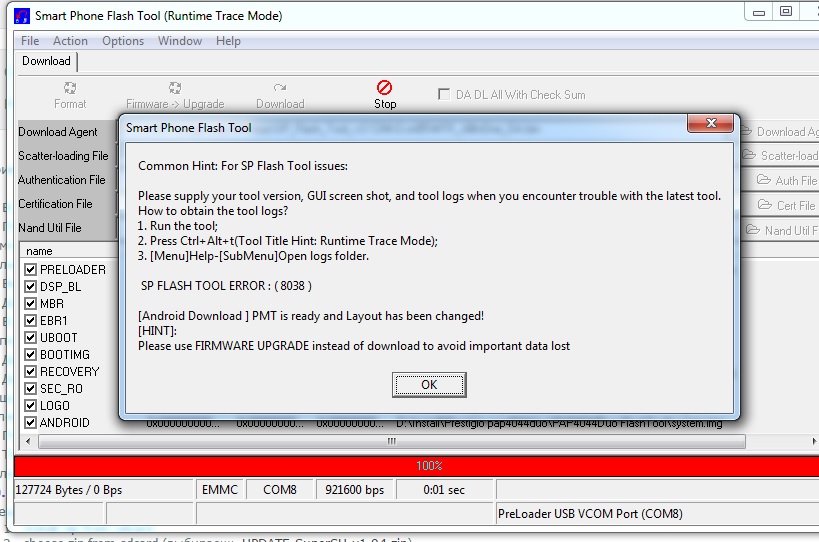This screenshot has width=819, height=542.
Task: Click the Cert File folder icon
Action: coord(767,205)
